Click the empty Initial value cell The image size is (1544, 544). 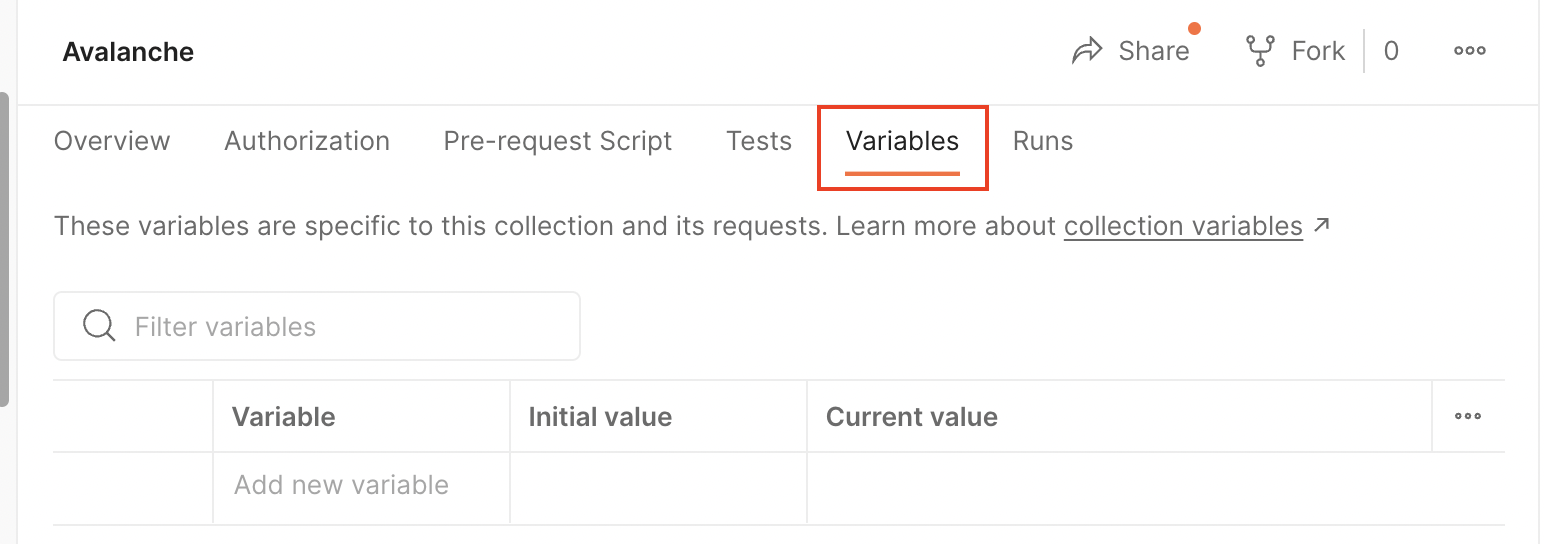point(658,486)
